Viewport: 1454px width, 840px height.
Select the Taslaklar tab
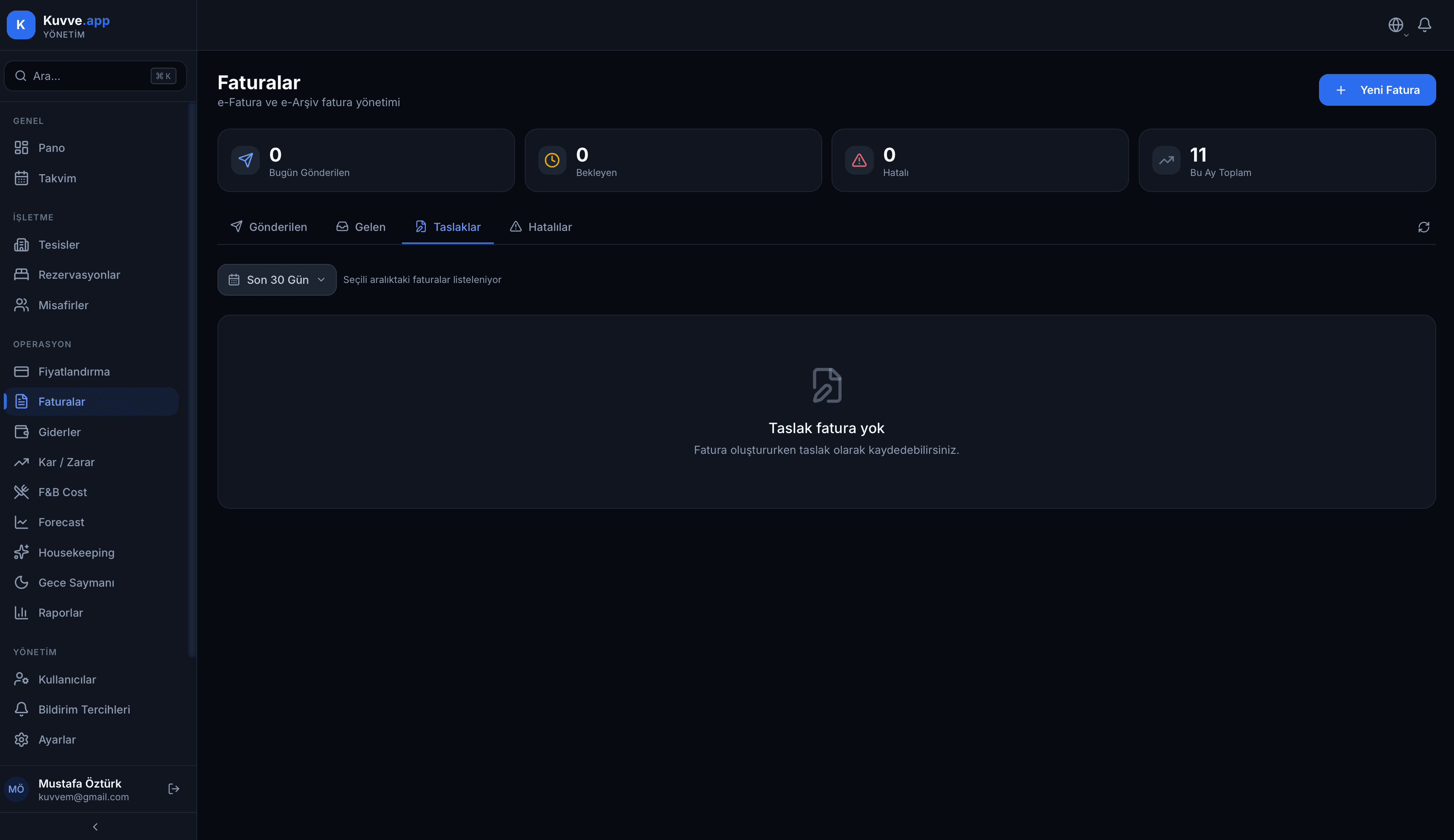pyautogui.click(x=448, y=227)
